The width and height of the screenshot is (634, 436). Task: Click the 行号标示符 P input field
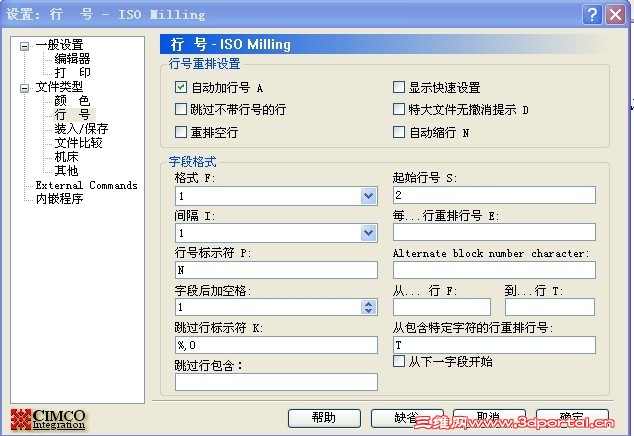click(x=276, y=270)
